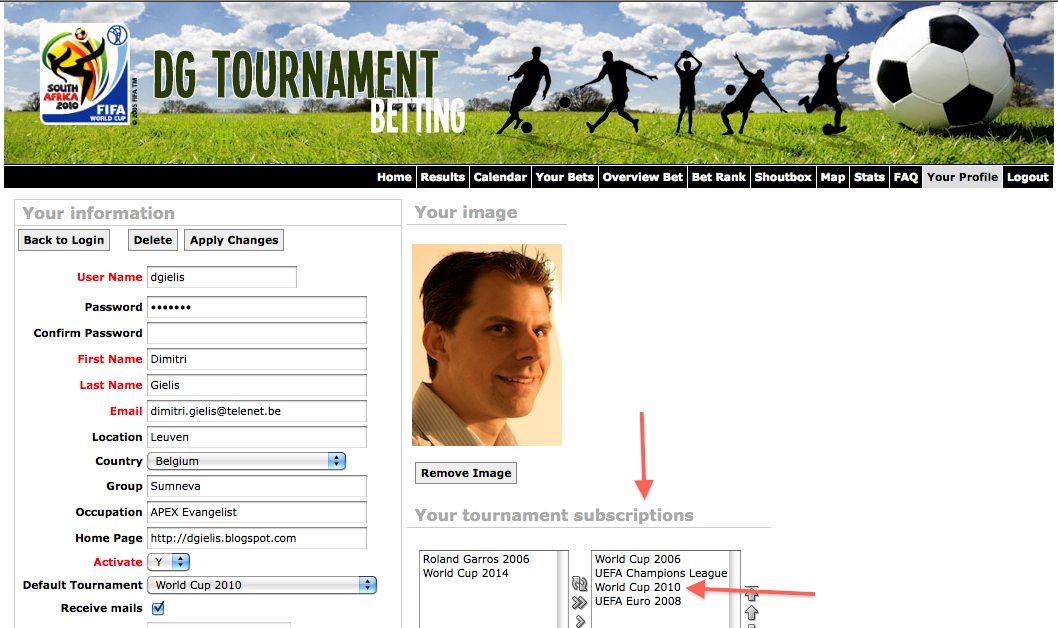Click the Move All double-arrow icon
Image resolution: width=1058 pixels, height=628 pixels.
coord(579,602)
